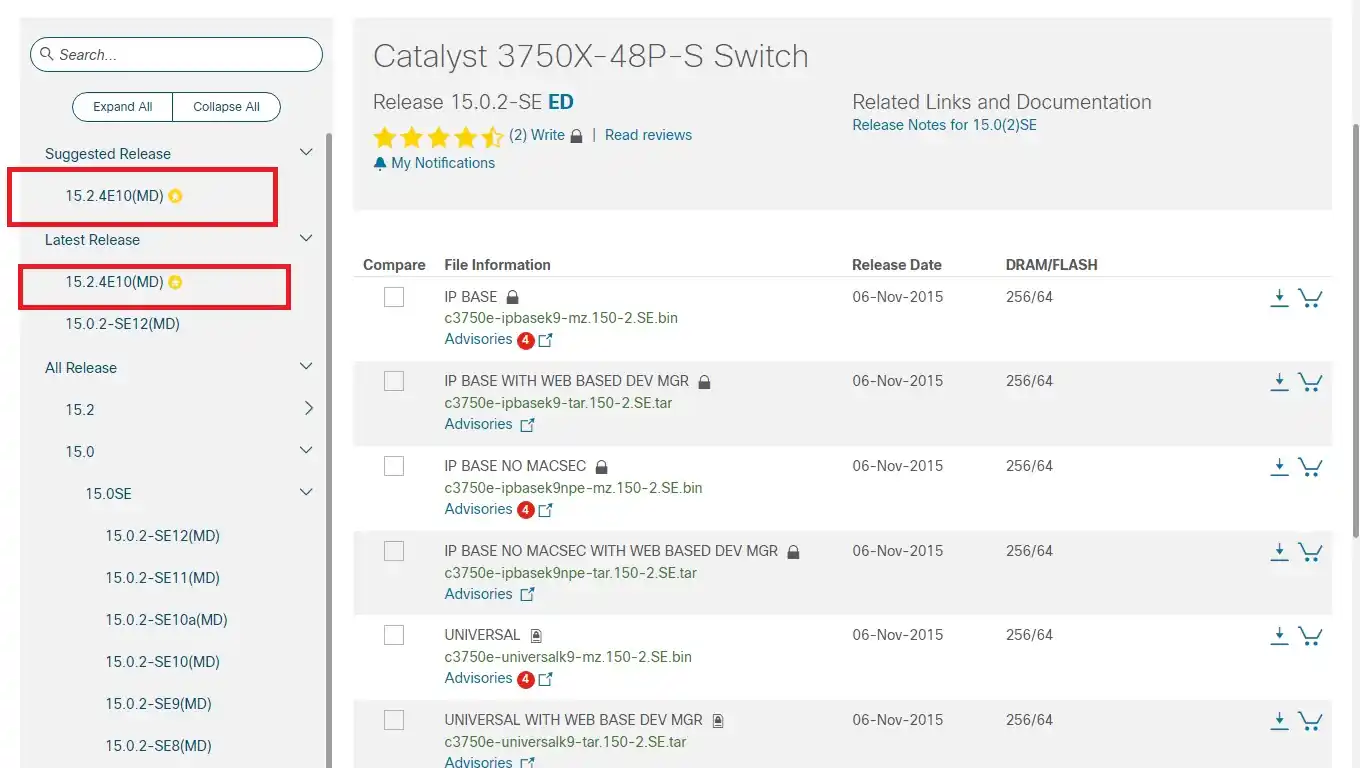Expand the 15.2 release branch arrow
Image resolution: width=1360 pixels, height=768 pixels.
308,409
